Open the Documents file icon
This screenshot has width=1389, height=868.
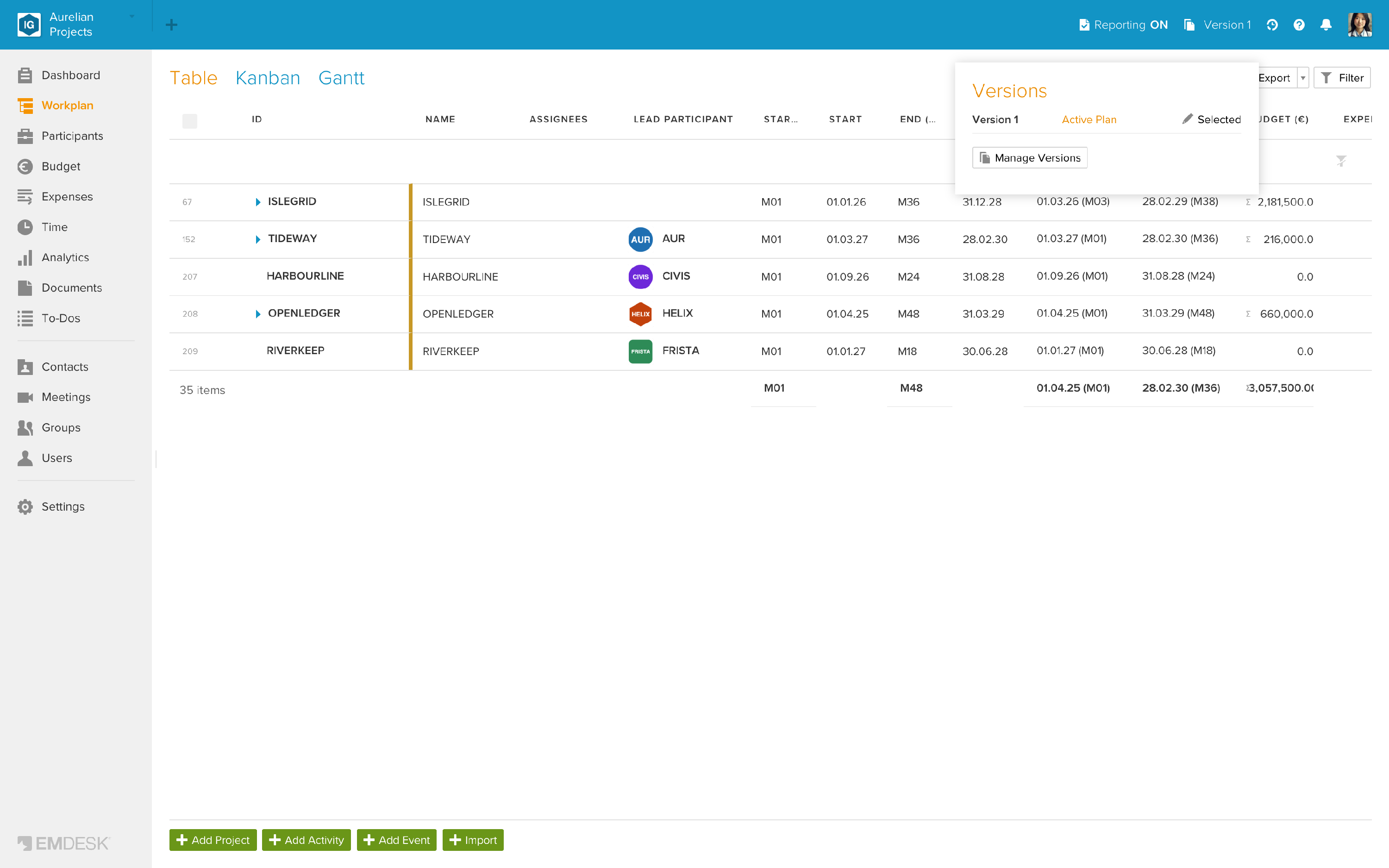click(x=25, y=288)
